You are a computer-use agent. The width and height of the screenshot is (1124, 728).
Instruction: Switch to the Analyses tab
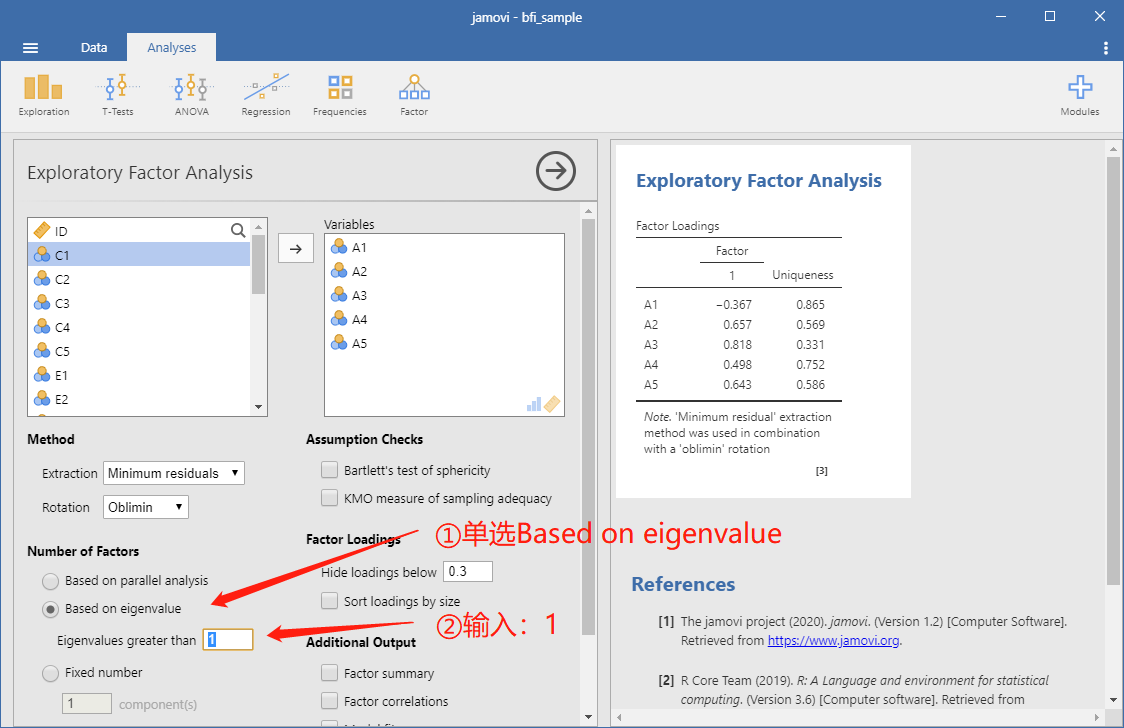tap(171, 47)
